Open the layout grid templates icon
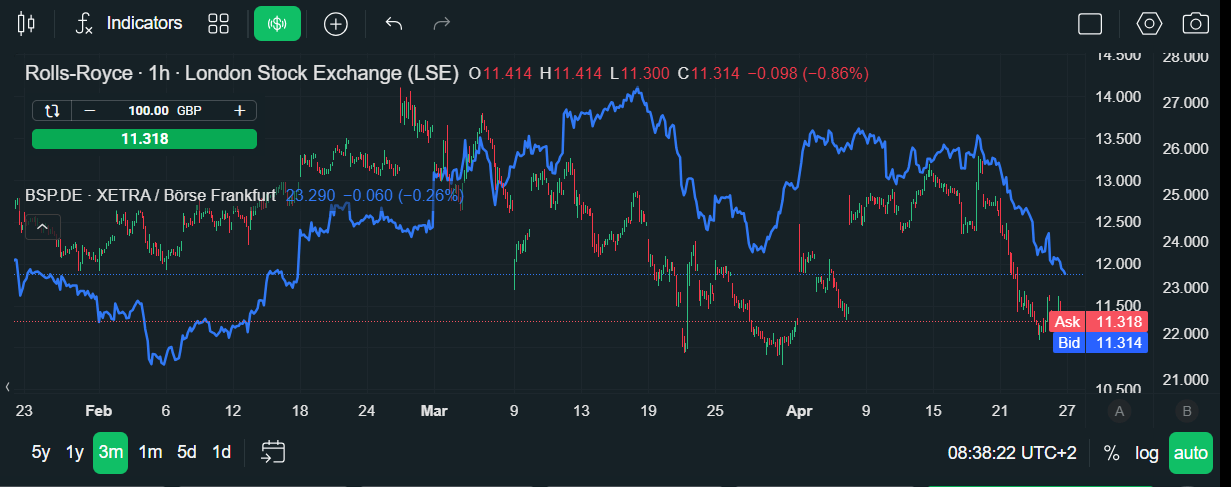 click(x=217, y=23)
